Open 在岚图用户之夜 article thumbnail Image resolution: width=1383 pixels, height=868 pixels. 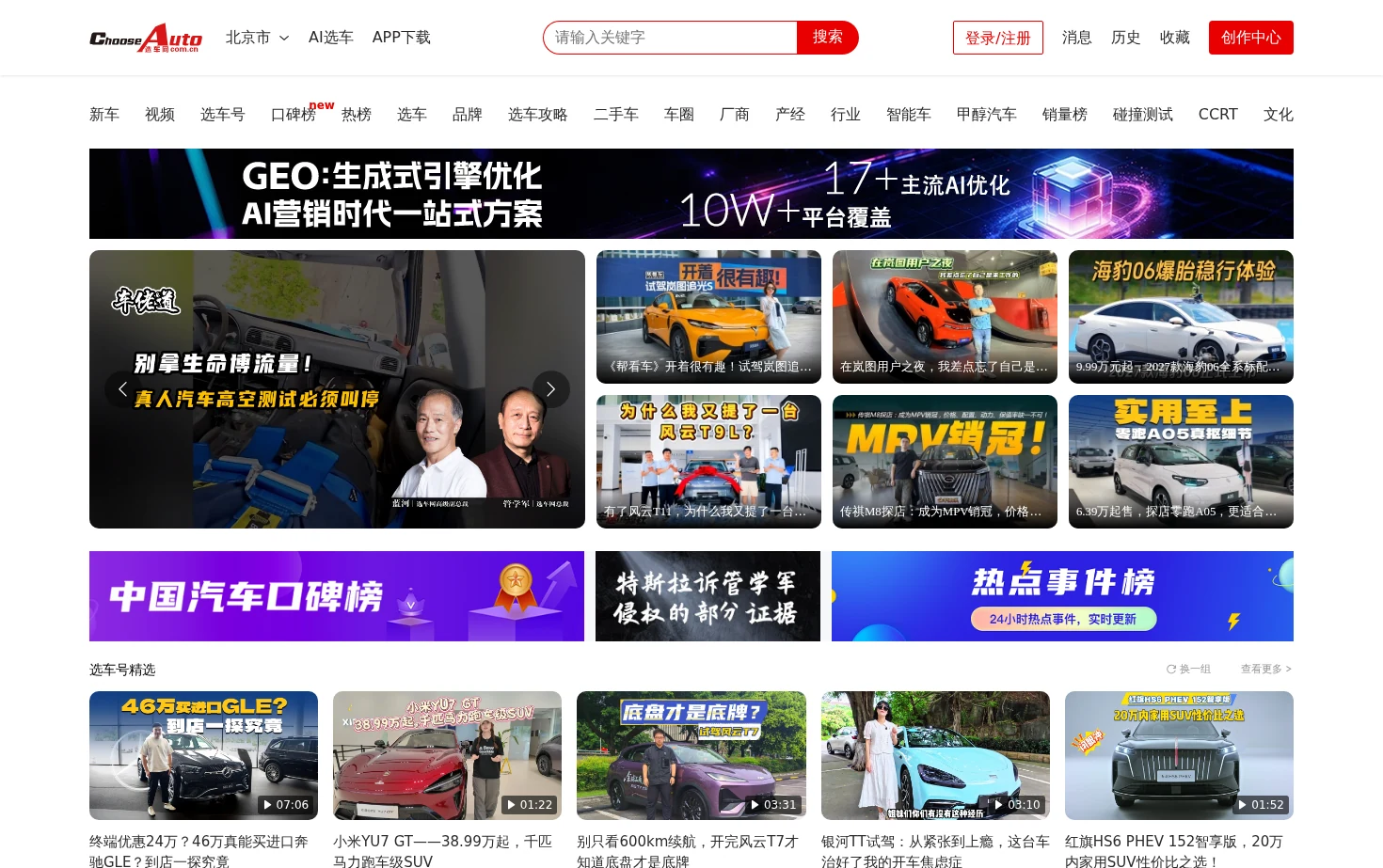[x=945, y=317]
